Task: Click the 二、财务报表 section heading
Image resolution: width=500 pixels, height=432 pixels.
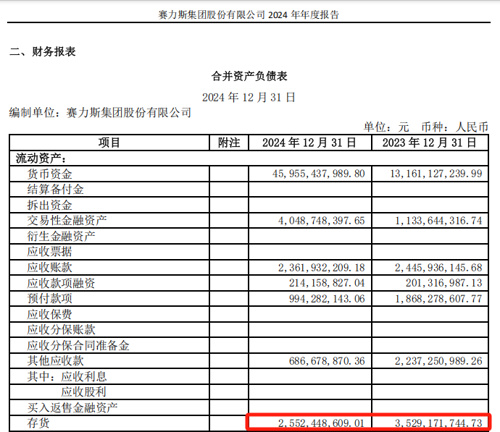Action: click(43, 52)
